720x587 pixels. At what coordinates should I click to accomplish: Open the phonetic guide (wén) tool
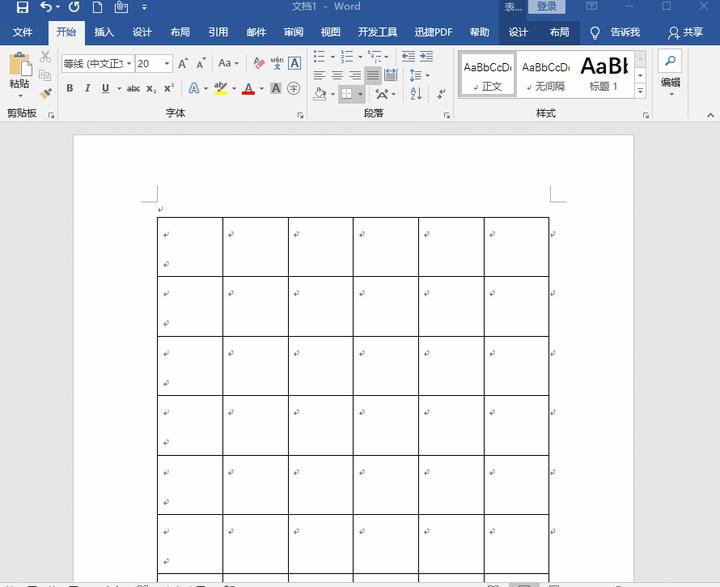tap(277, 63)
